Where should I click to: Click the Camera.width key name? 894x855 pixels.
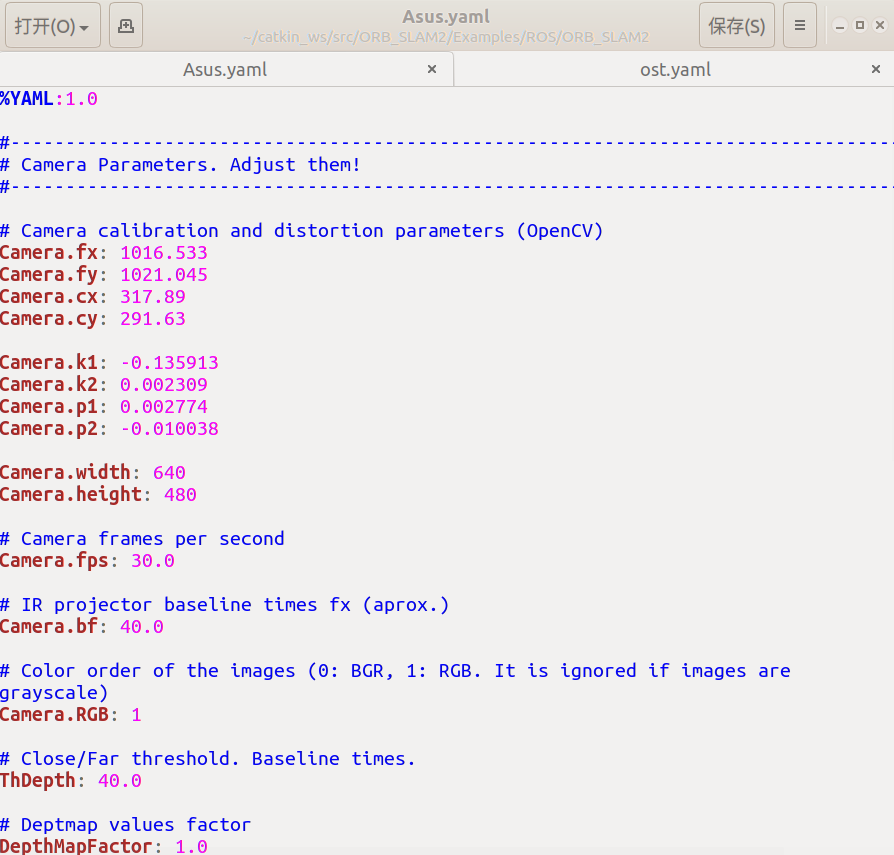[65, 473]
